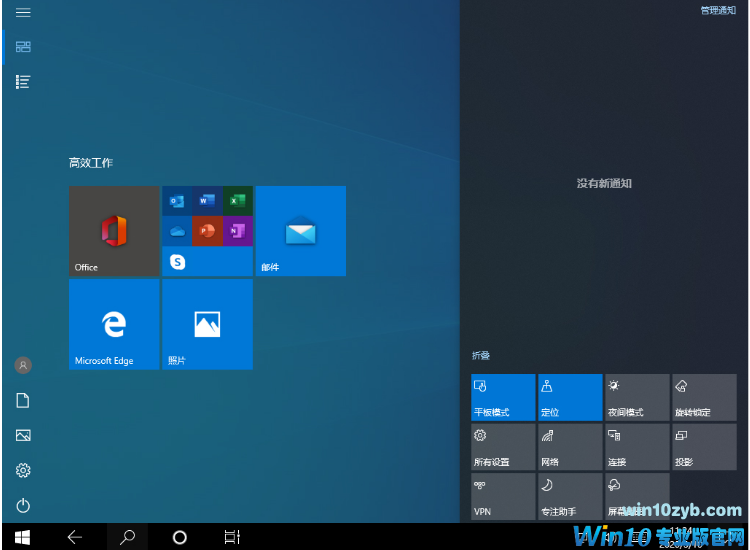Switch to All Apps list view
Image resolution: width=750 pixels, height=550 pixels.
click(23, 81)
